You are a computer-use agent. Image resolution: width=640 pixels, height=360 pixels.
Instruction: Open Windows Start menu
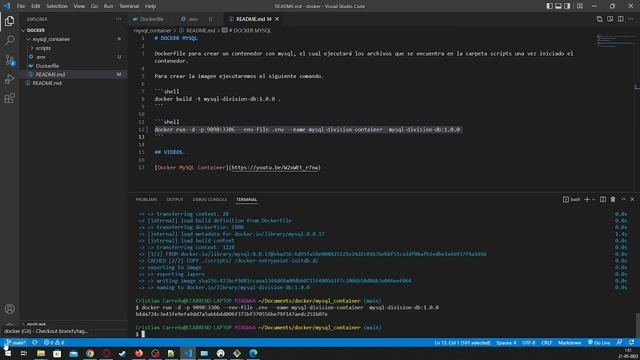point(8,353)
